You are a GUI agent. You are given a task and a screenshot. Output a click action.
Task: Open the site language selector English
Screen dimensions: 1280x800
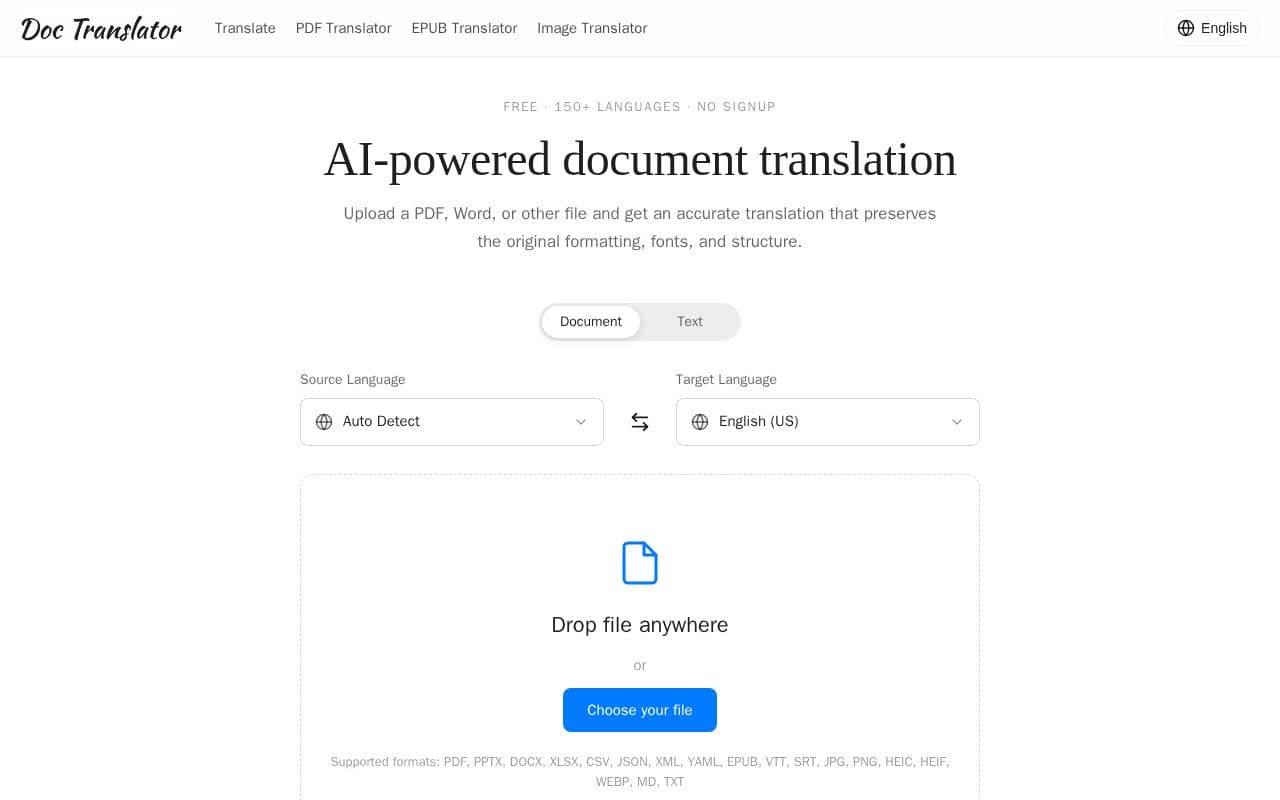(1212, 28)
